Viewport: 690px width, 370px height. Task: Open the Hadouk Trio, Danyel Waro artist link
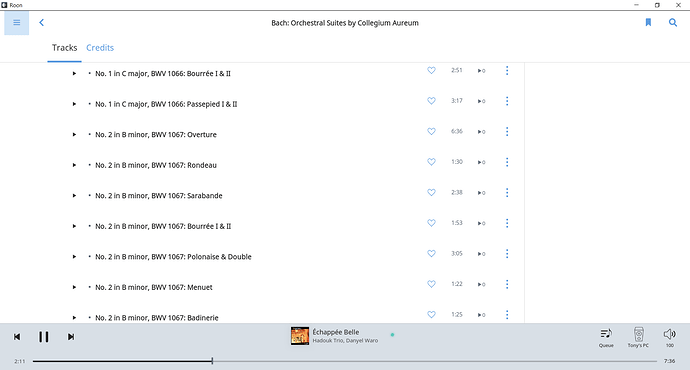[345, 341]
